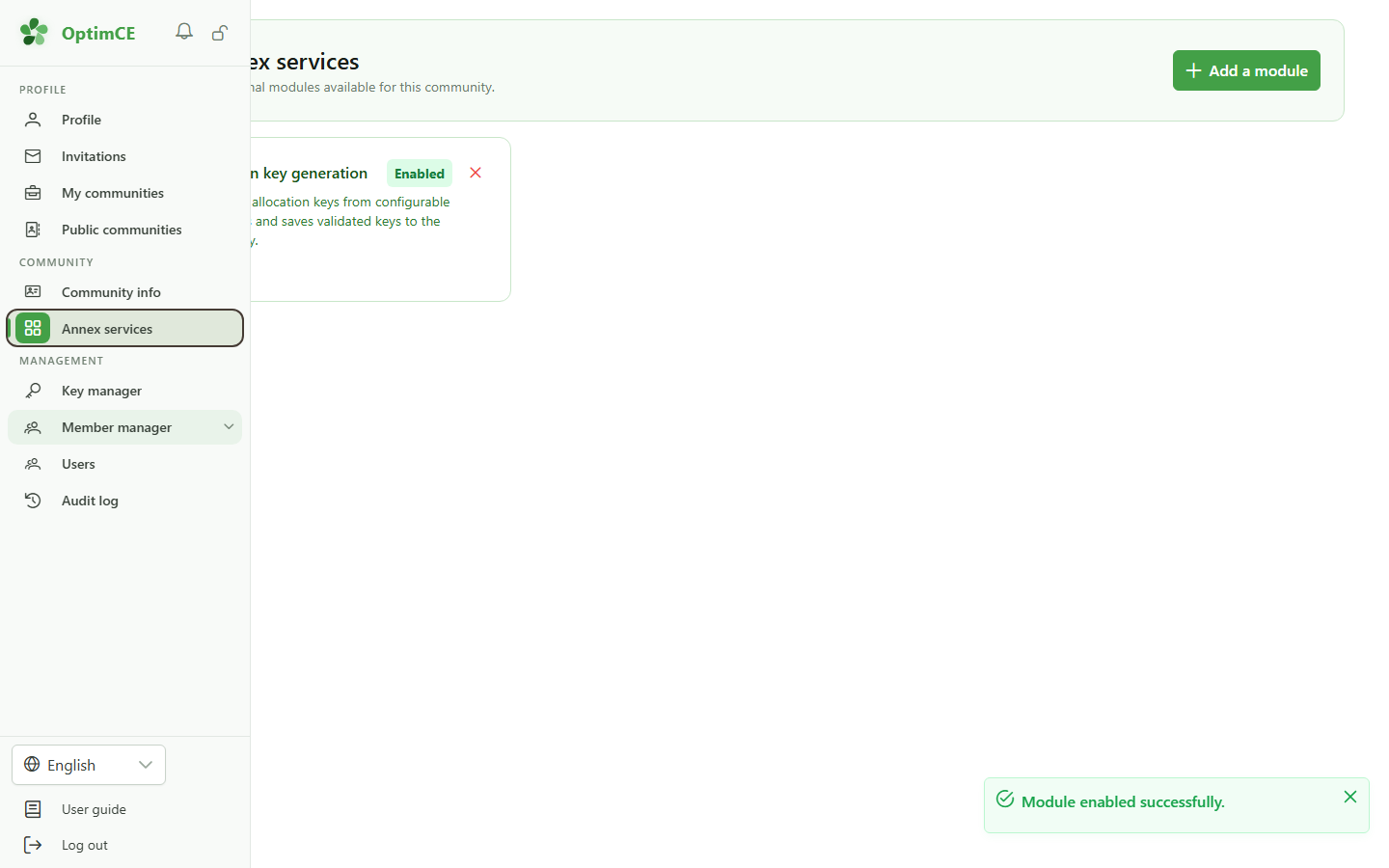Click the module description text about allocation keys
Image resolution: width=1389 pixels, height=868 pixels.
350,221
